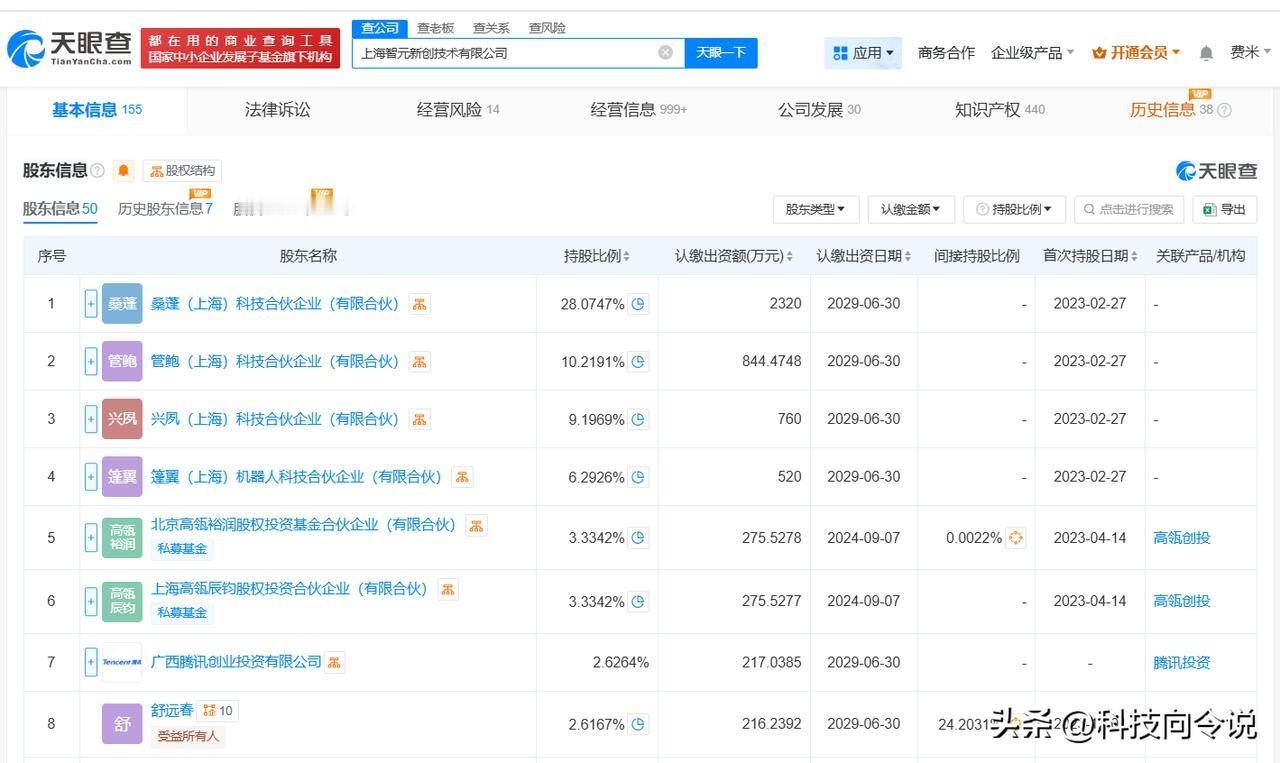Switch to the 法律诉讼 tab

278,110
